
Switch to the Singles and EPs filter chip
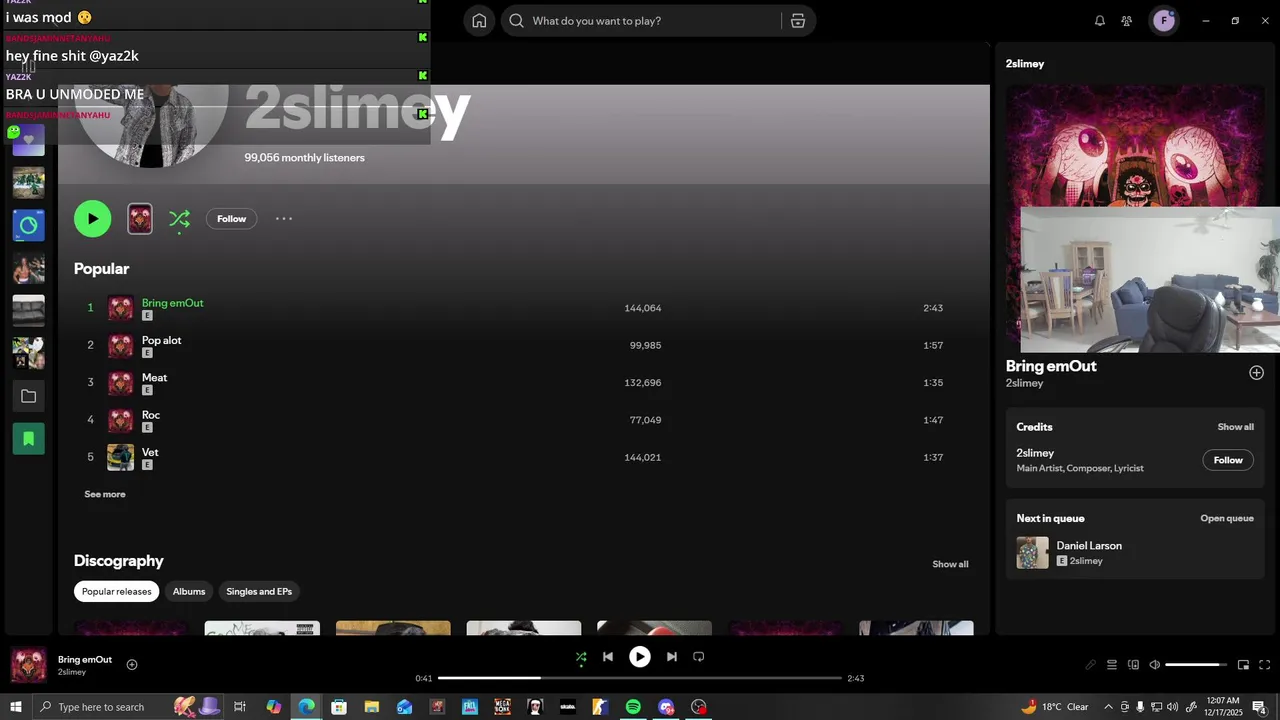pyautogui.click(x=259, y=591)
